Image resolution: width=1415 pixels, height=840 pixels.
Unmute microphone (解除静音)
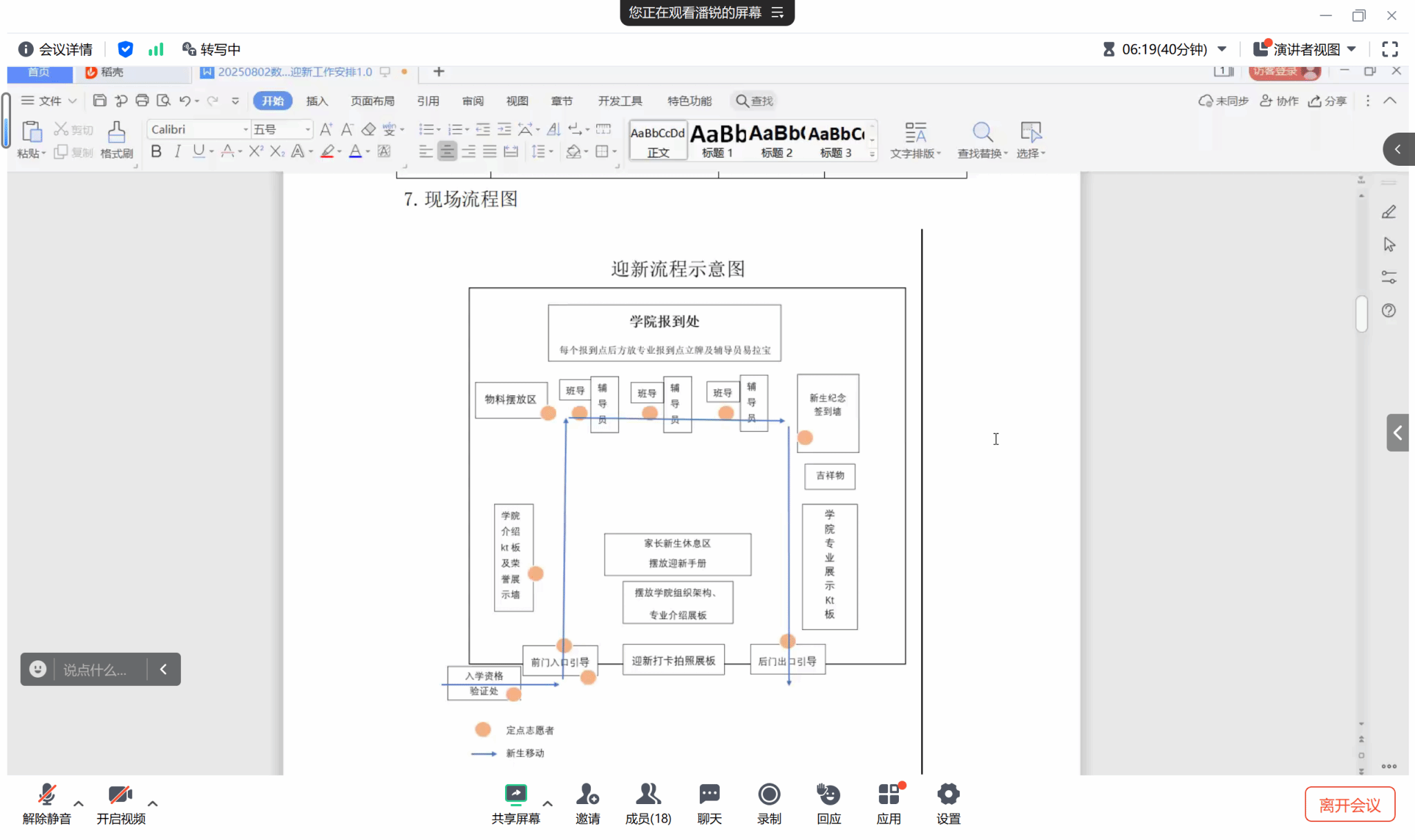[47, 795]
